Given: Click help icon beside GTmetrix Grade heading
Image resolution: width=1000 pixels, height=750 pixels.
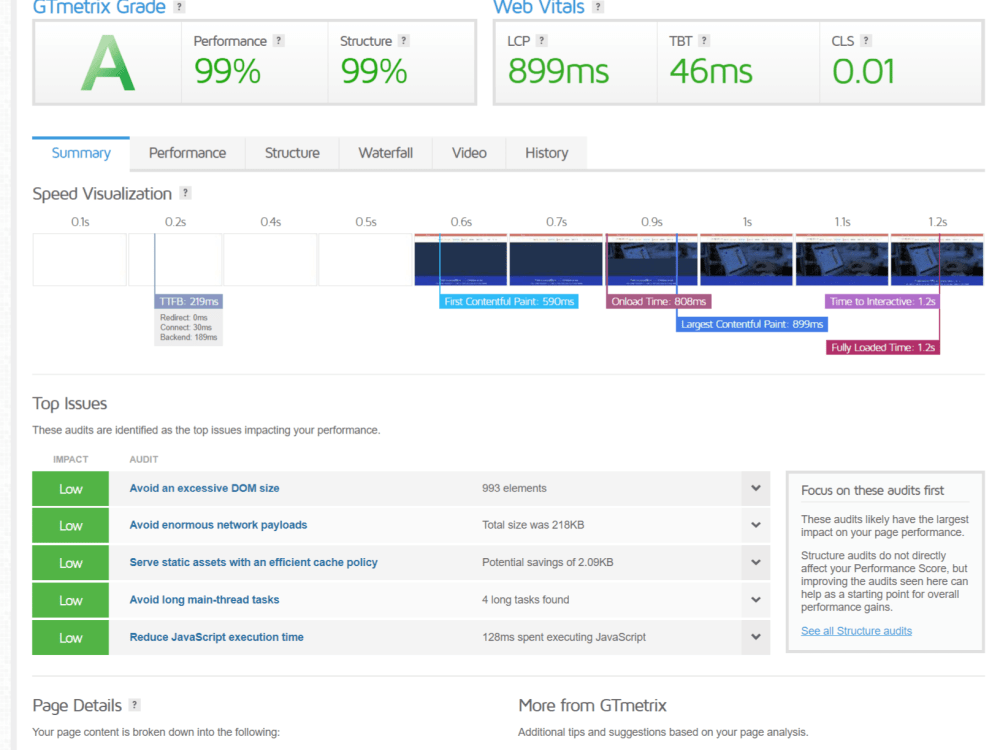Looking at the screenshot, I should [x=179, y=7].
